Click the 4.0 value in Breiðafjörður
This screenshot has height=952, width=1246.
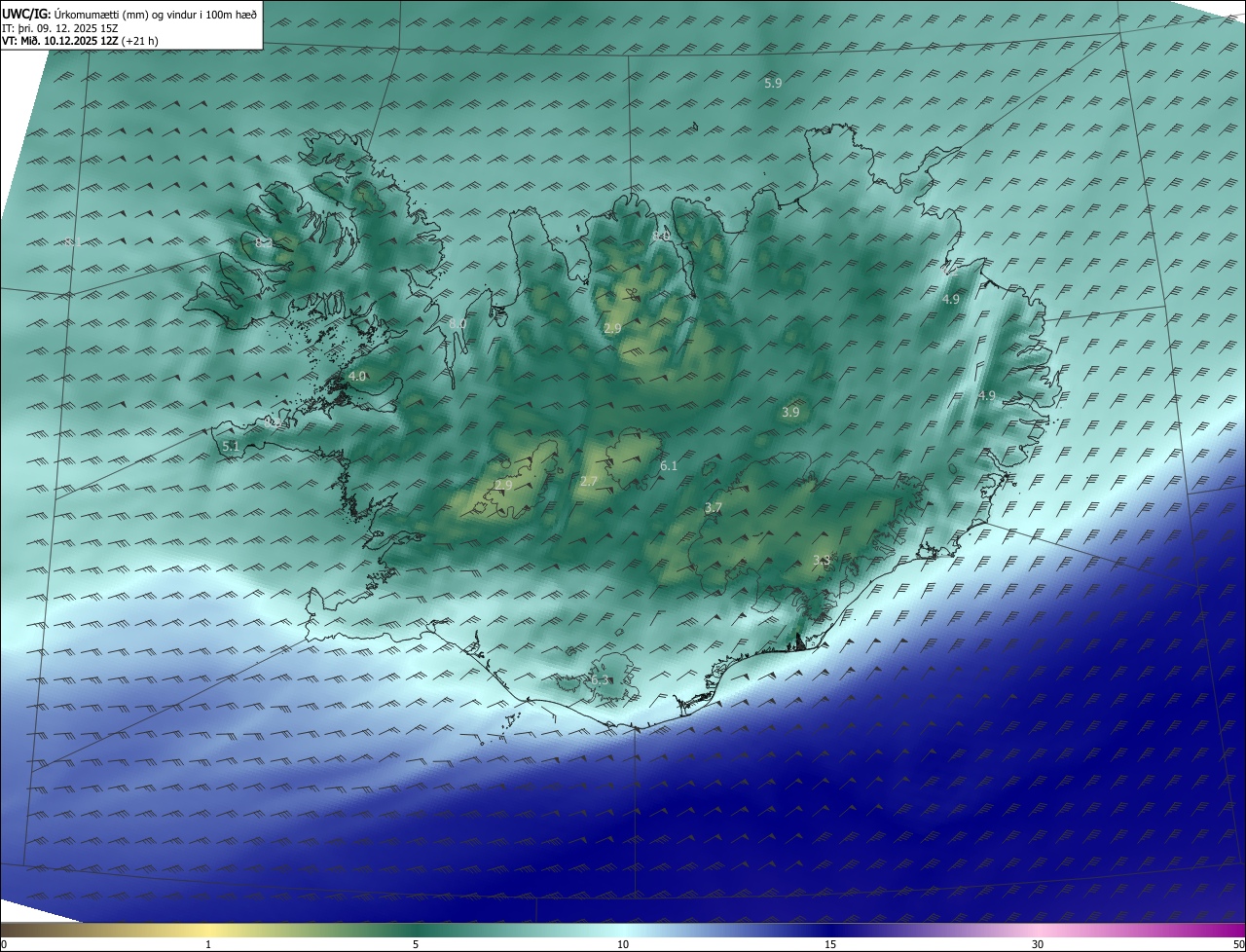tap(357, 376)
